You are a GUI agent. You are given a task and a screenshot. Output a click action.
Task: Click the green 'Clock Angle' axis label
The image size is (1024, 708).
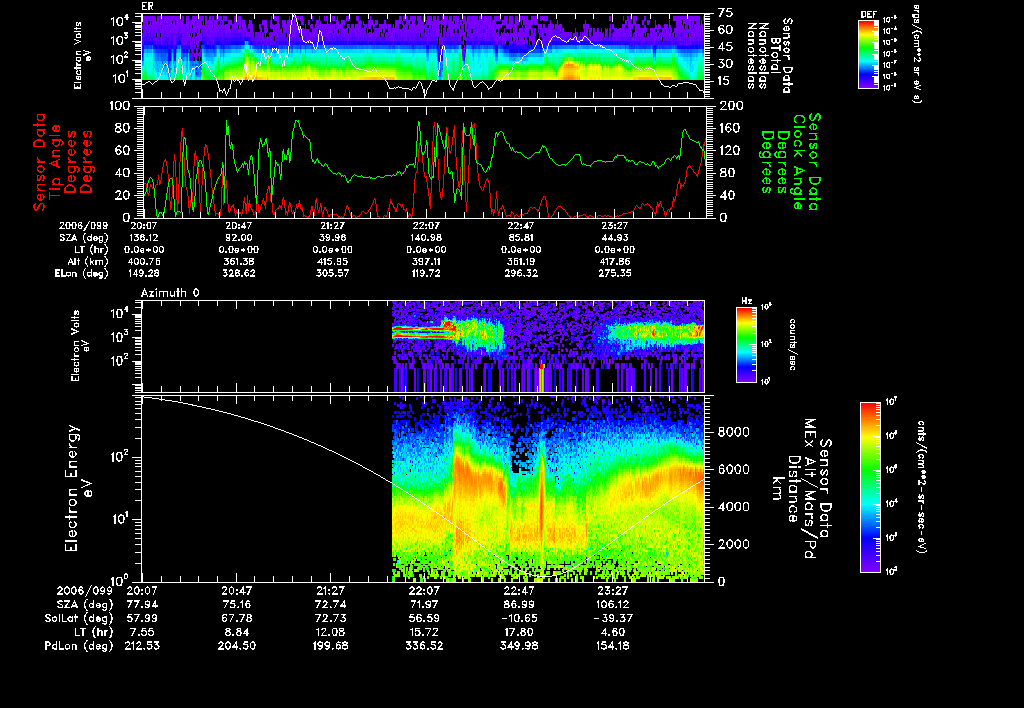point(799,162)
